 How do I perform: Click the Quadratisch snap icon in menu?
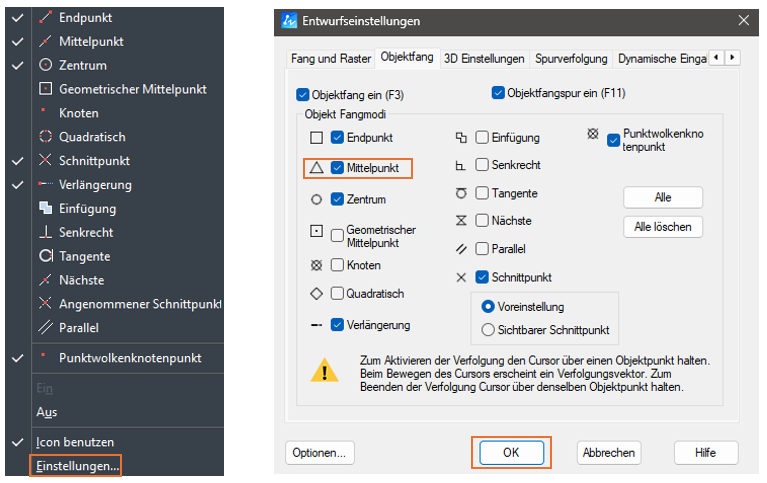pos(45,137)
